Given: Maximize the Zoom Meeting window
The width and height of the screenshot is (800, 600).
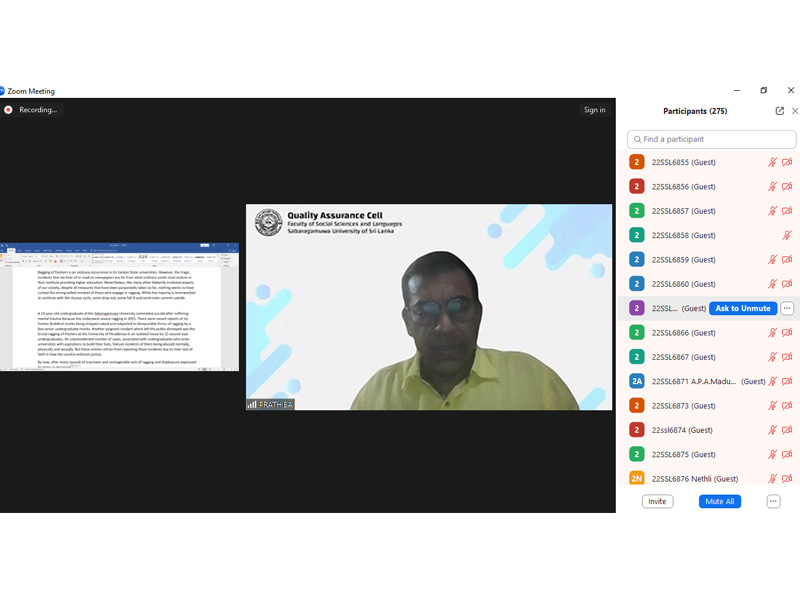Looking at the screenshot, I should coord(764,90).
